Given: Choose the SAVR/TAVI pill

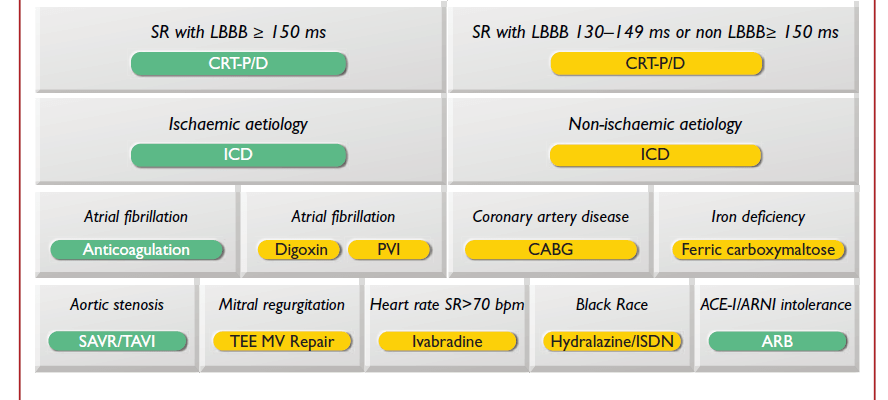Looking at the screenshot, I should (117, 341).
